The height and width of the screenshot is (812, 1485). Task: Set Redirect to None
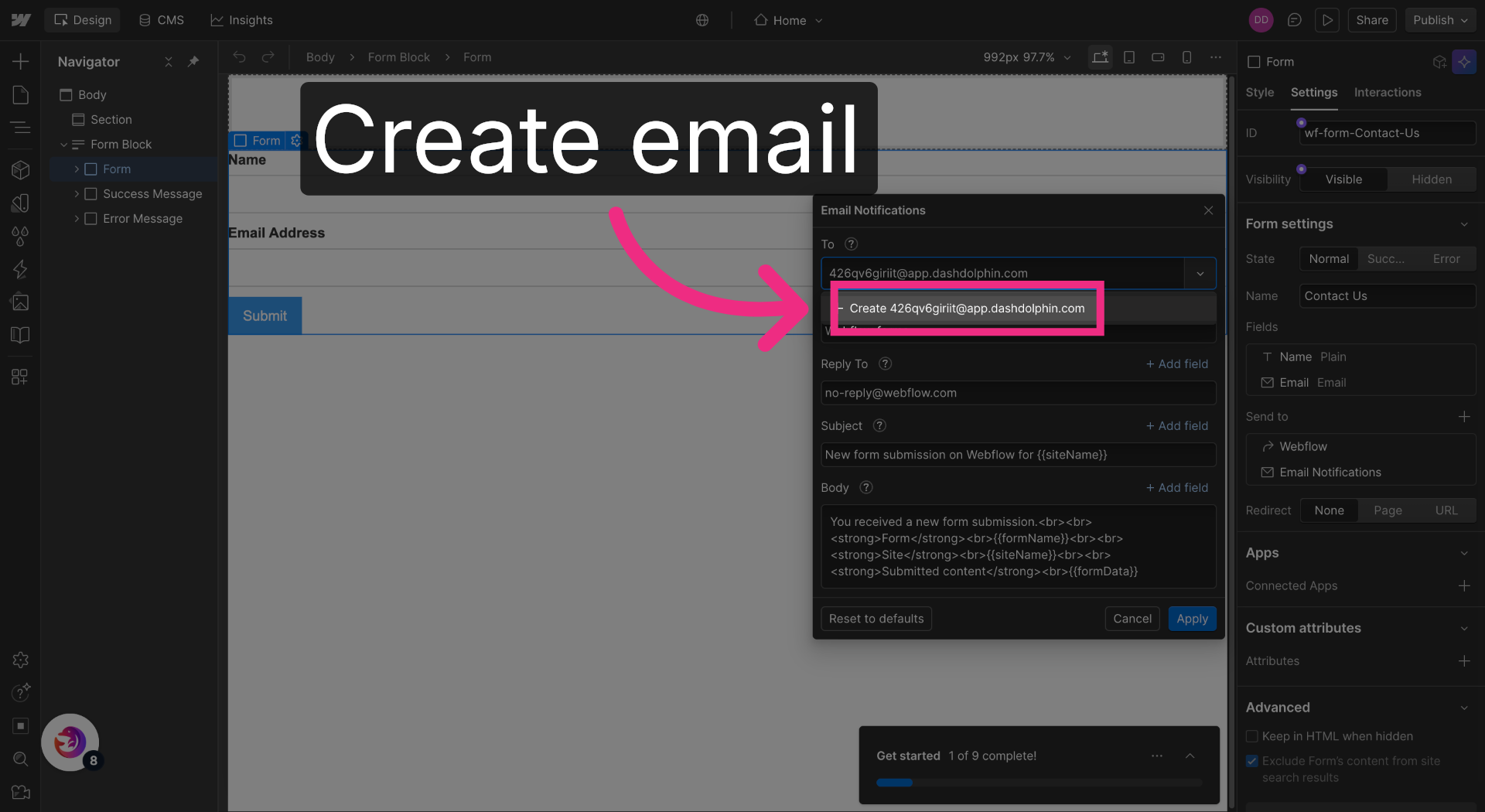[x=1329, y=510]
